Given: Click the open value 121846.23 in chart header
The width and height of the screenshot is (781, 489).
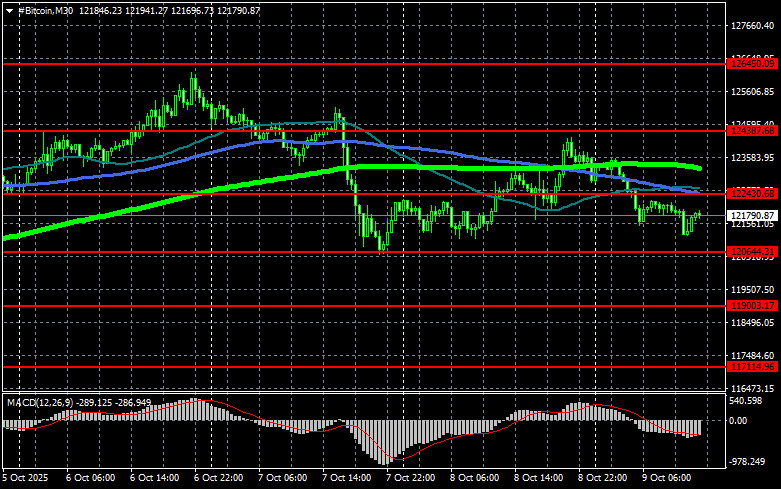Looking at the screenshot, I should pos(100,10).
